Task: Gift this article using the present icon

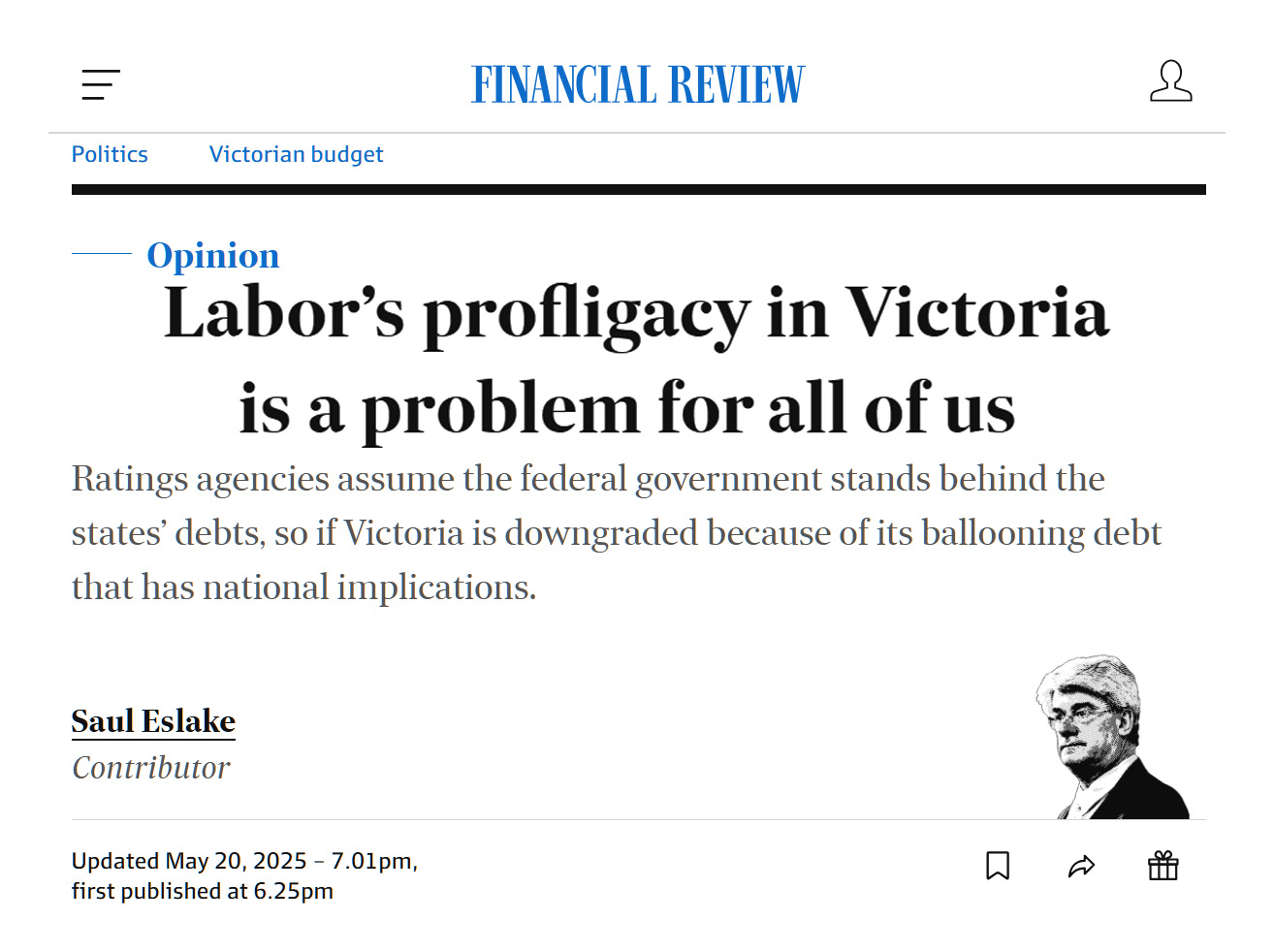Action: click(1163, 866)
